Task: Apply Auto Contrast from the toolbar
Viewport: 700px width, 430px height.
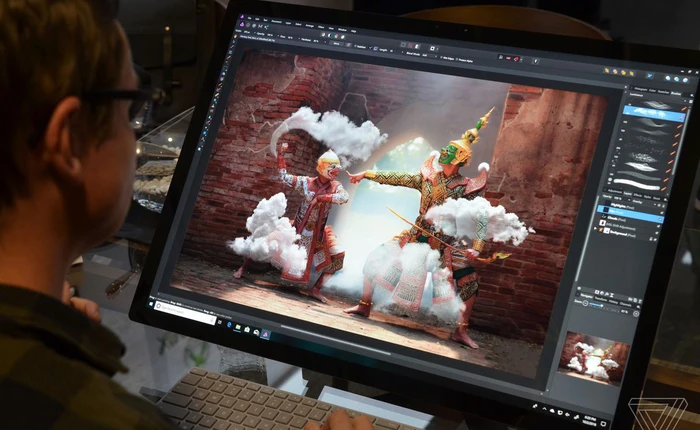Action: [329, 35]
